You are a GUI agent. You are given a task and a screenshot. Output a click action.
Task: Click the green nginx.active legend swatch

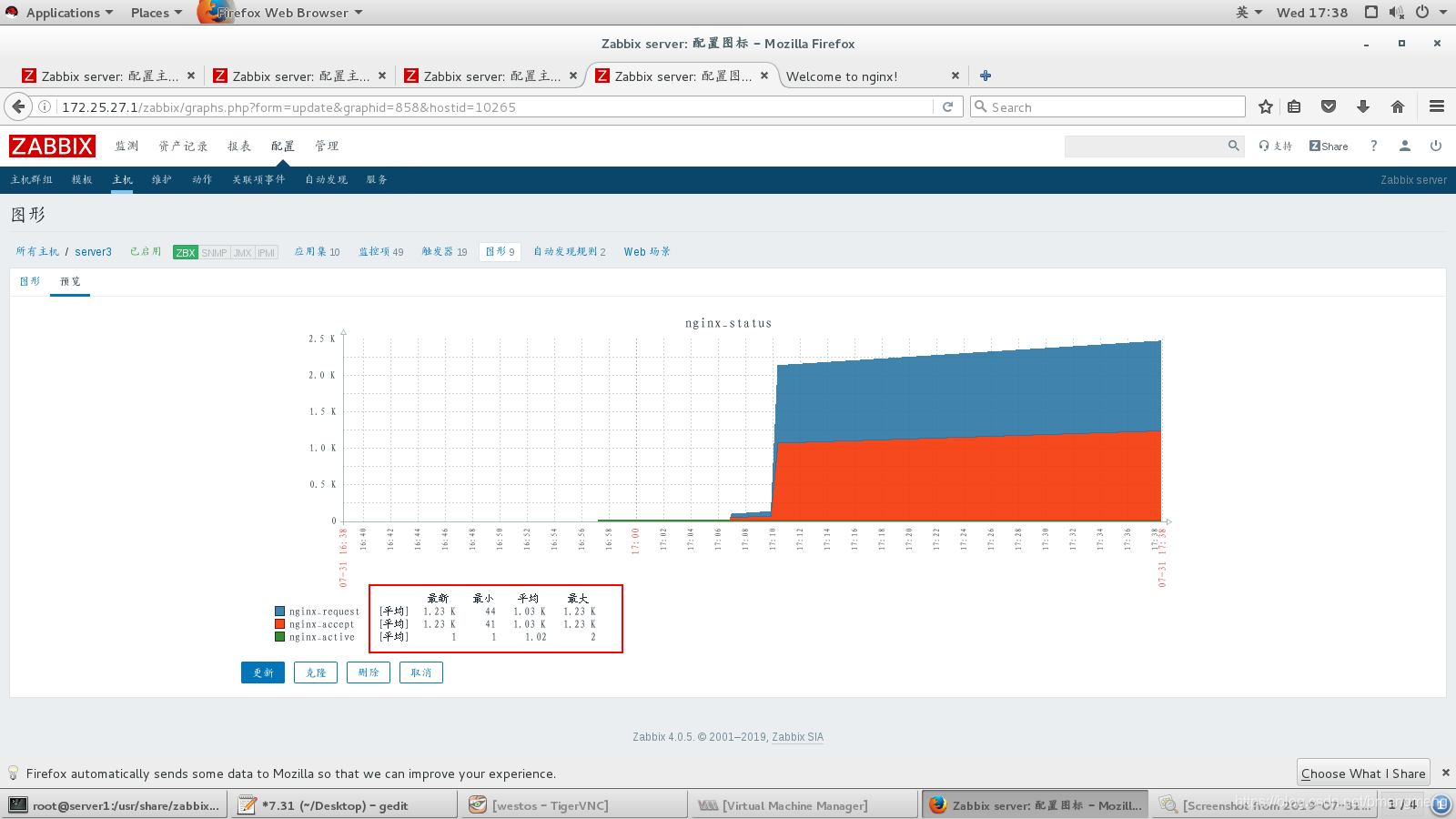click(280, 637)
